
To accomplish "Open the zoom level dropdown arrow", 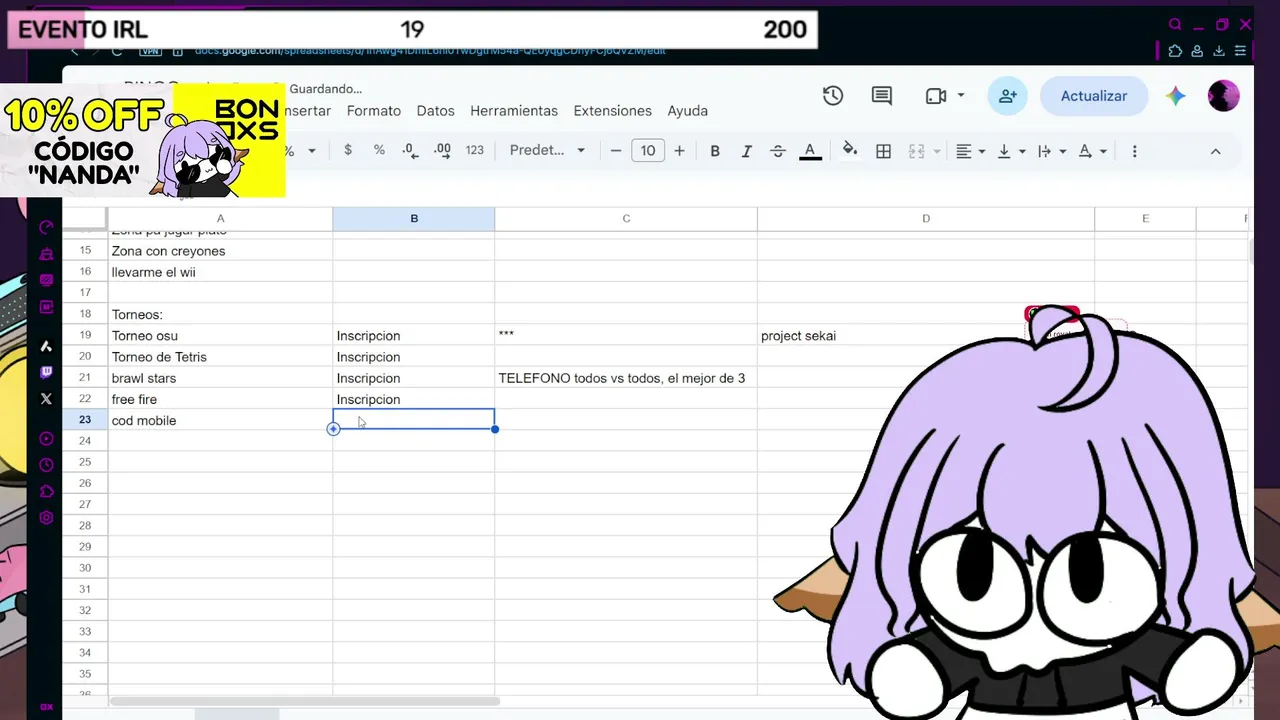I will [x=311, y=151].
